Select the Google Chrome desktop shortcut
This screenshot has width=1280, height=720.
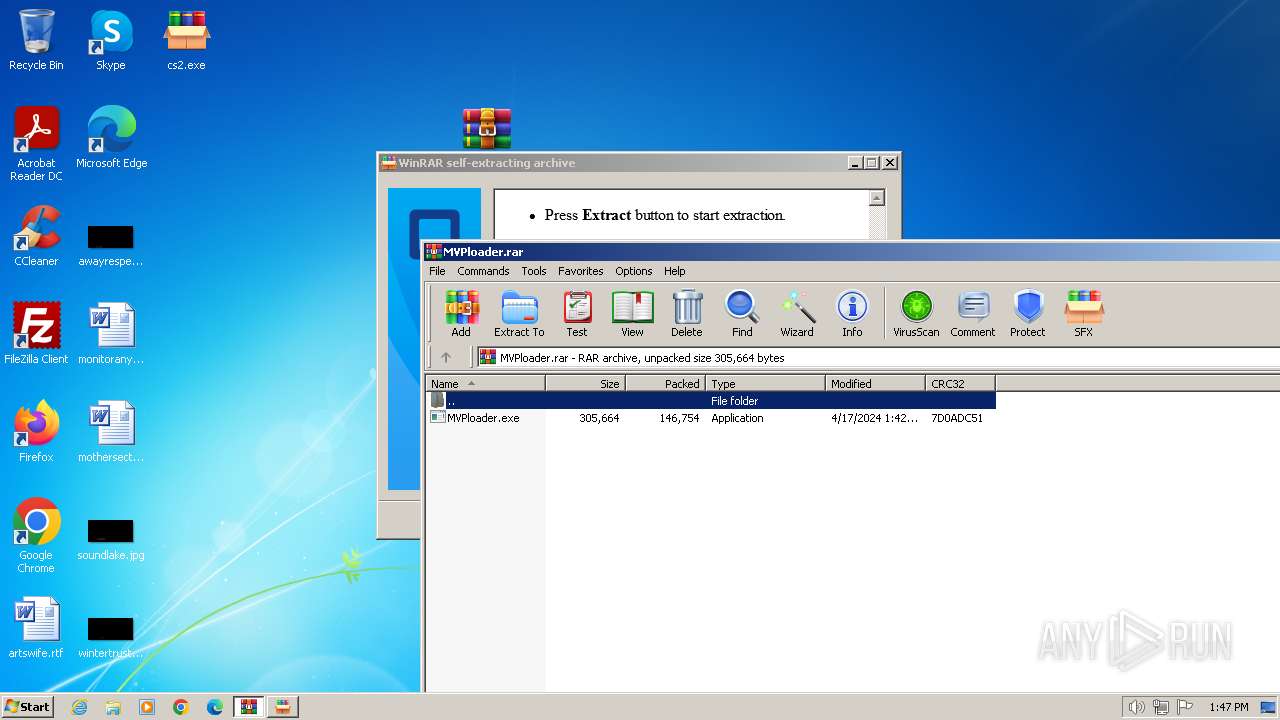point(36,537)
